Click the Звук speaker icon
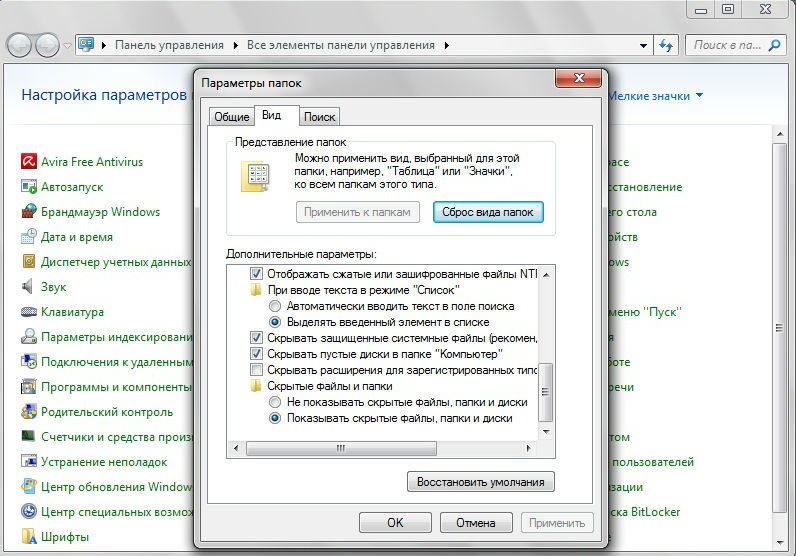Image resolution: width=796 pixels, height=556 pixels. point(29,287)
